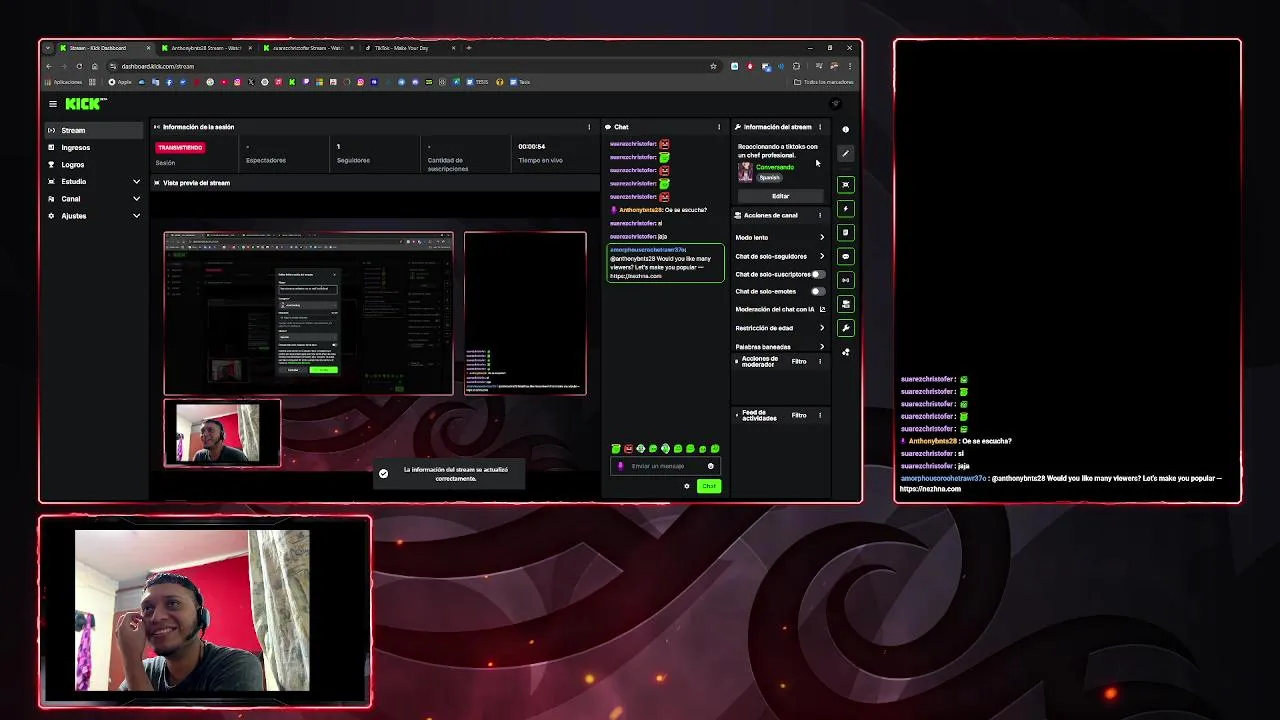
Task: Select the pencil edit icon in right rail
Action: (845, 153)
